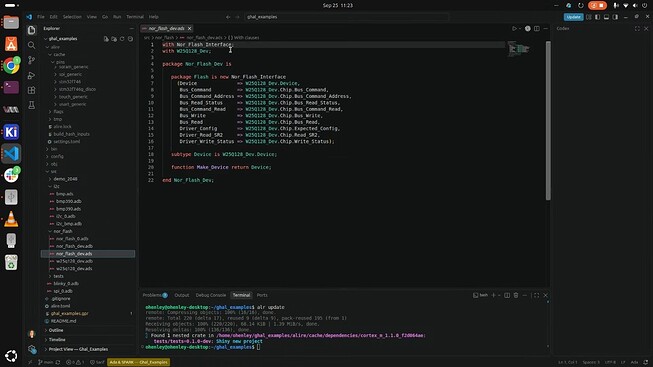653x367 pixels.
Task: Open settings.toml in the Explorer
Action: 67,142
